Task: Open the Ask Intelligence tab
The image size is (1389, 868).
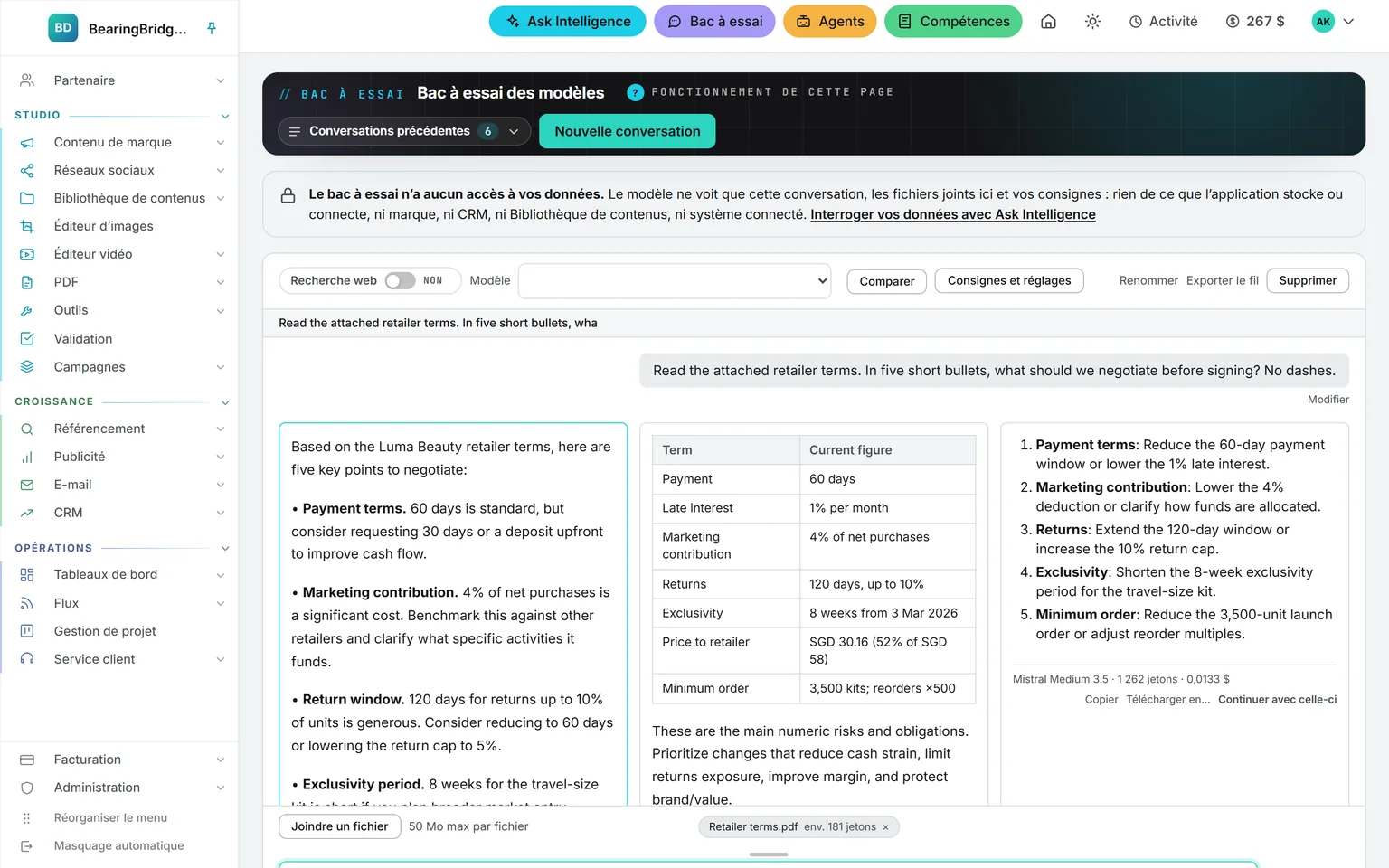Action: pos(568,22)
